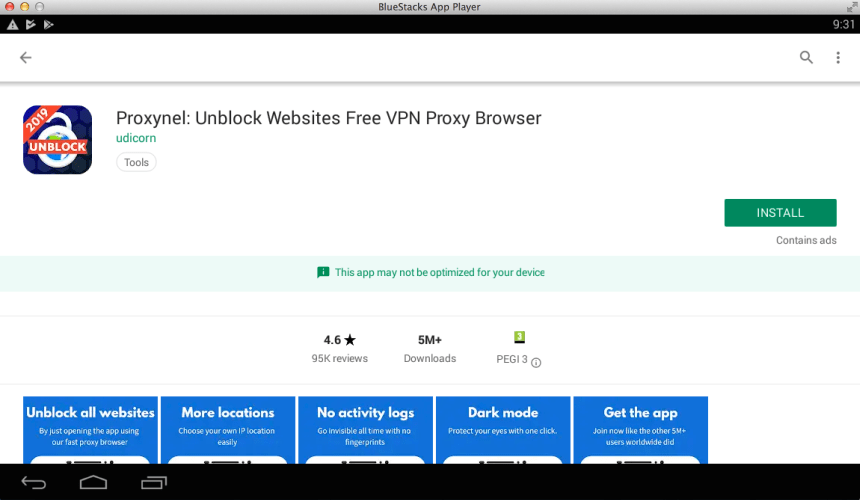
Task: Tap the PEGI 3 rating badge
Action: [x=520, y=338]
